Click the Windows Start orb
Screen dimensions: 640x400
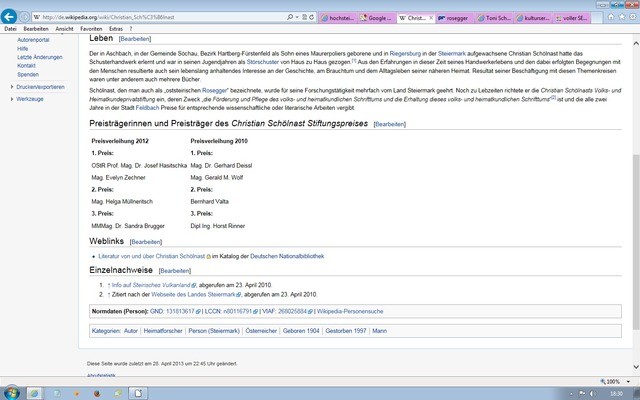click(11, 393)
